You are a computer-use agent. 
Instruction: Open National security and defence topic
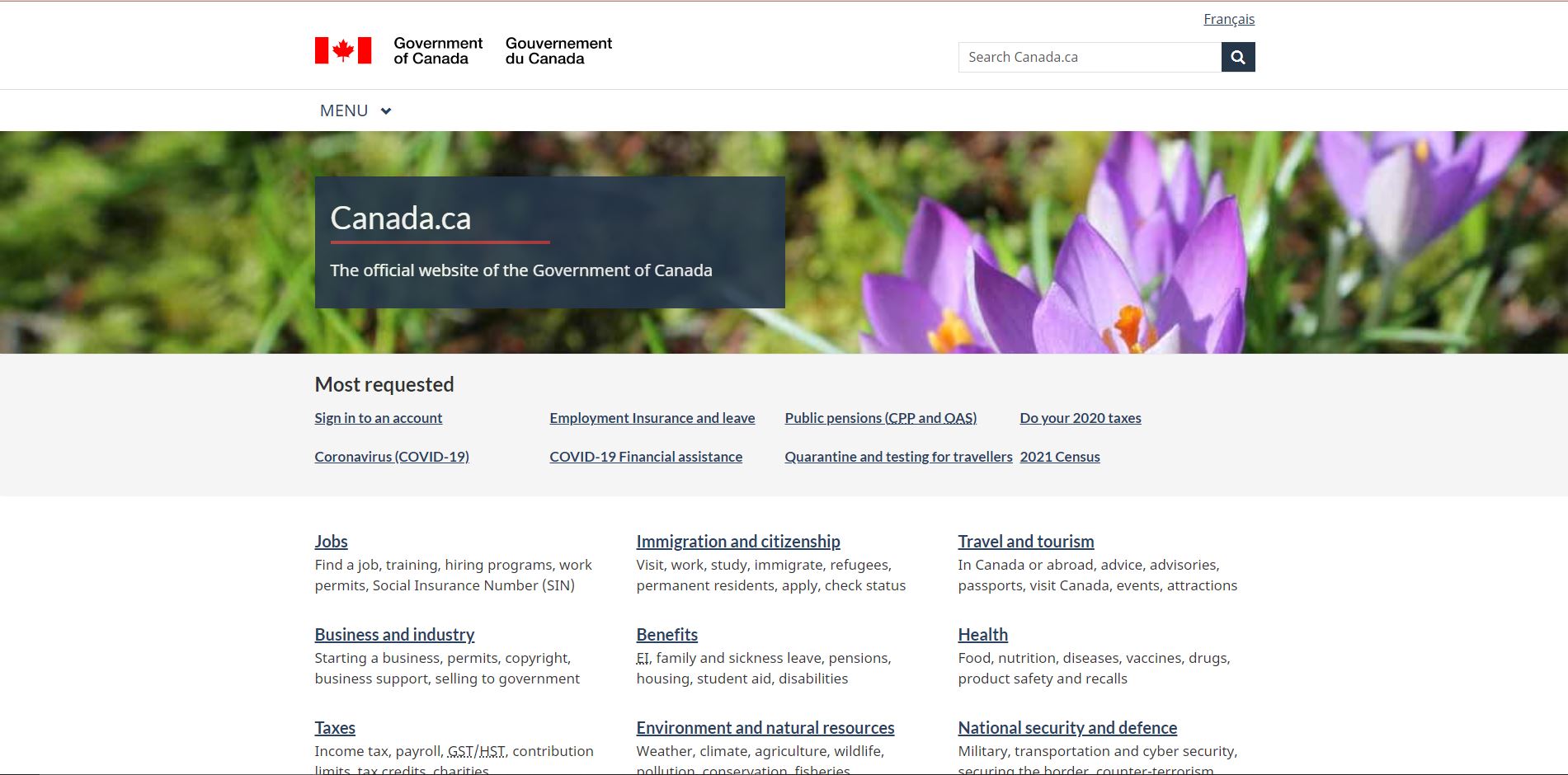[1067, 728]
